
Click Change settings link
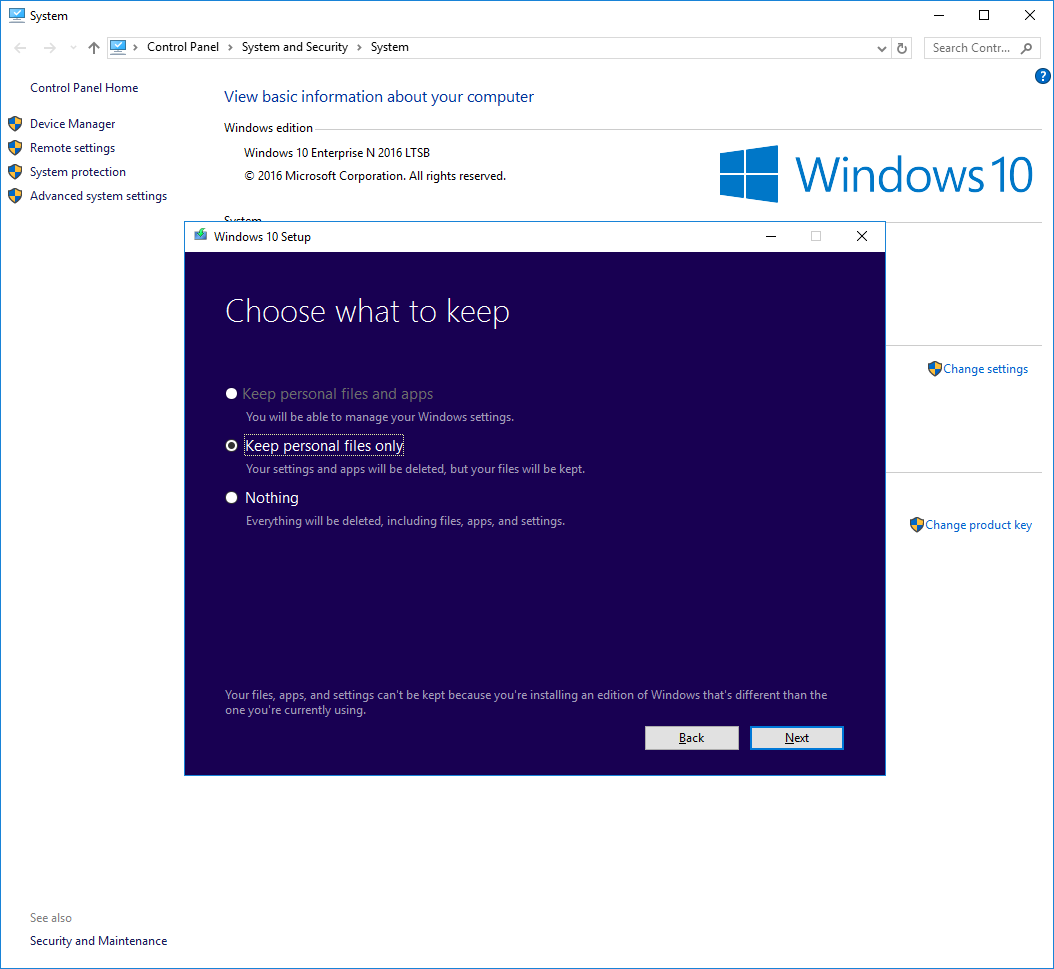click(x=985, y=369)
